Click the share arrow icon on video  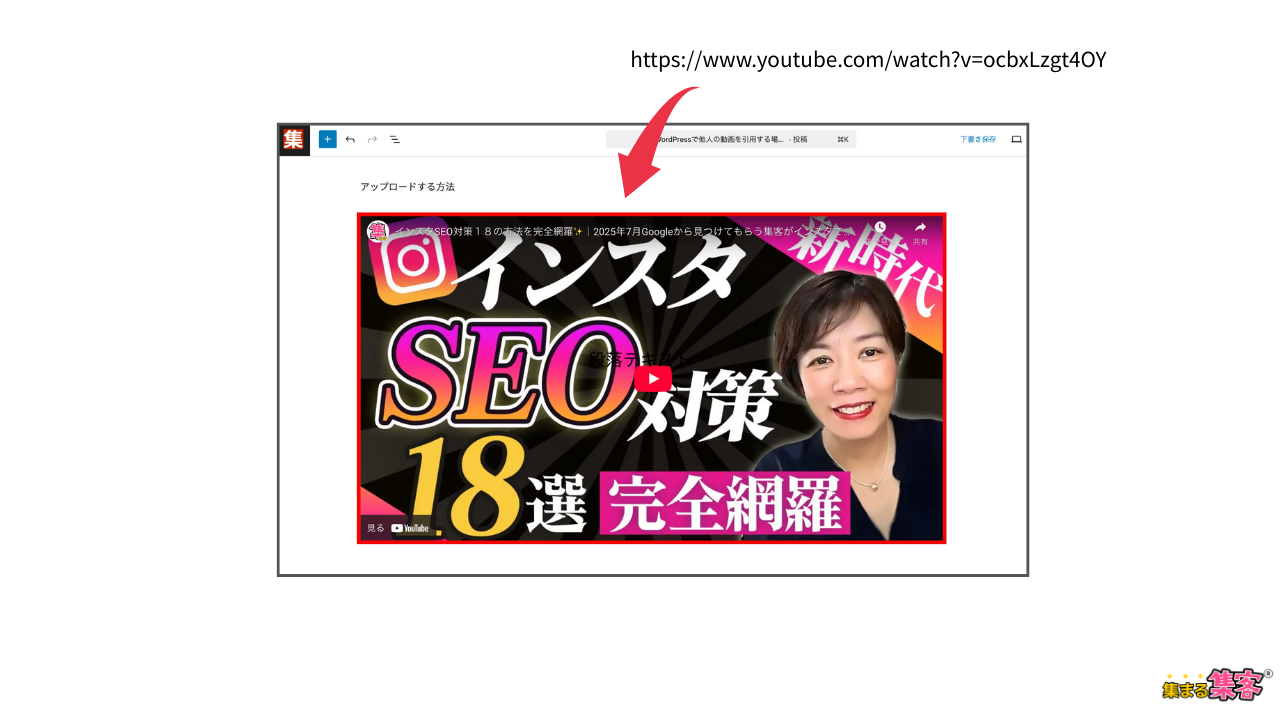point(920,229)
